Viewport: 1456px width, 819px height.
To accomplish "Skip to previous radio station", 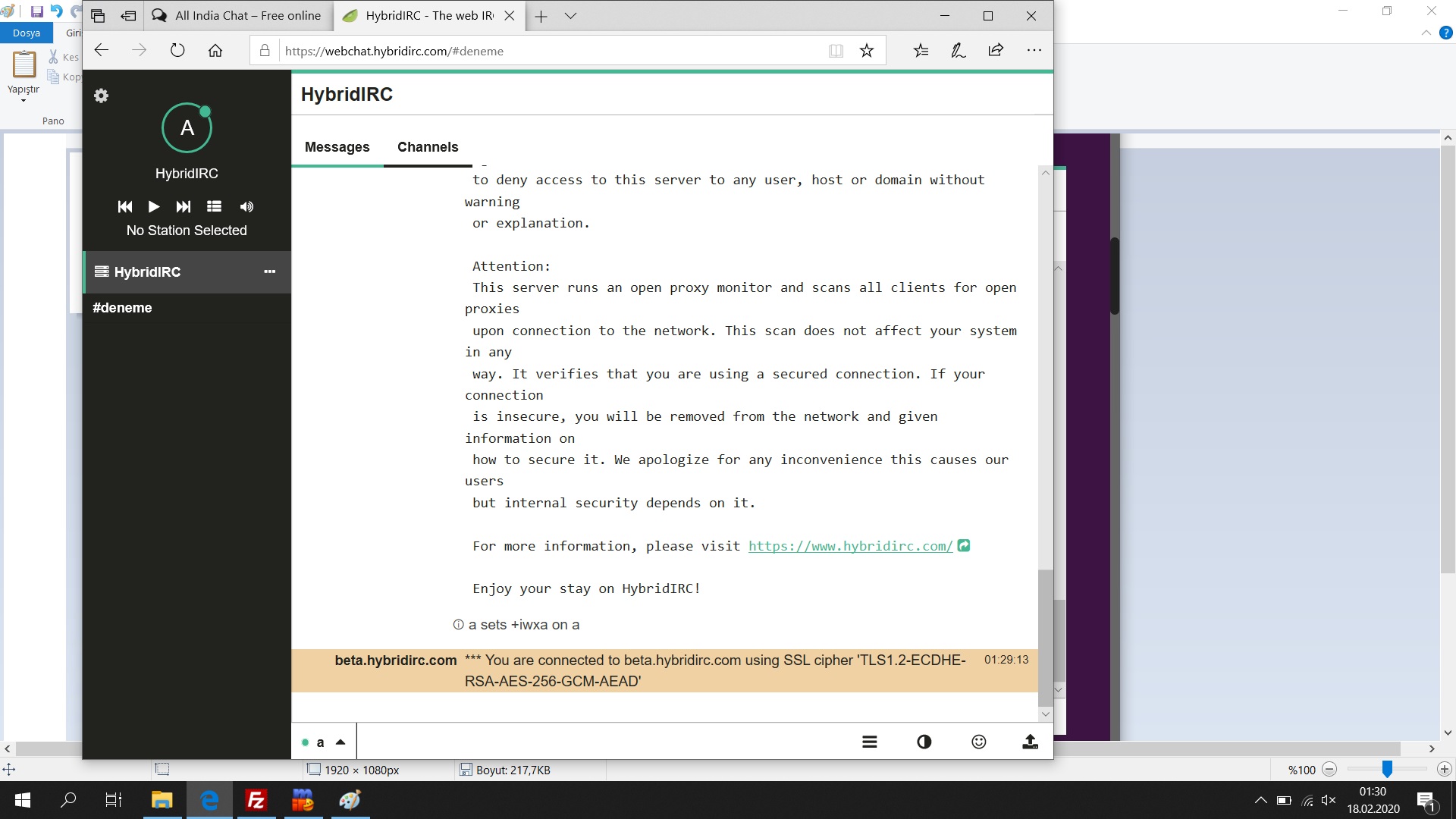I will point(125,206).
